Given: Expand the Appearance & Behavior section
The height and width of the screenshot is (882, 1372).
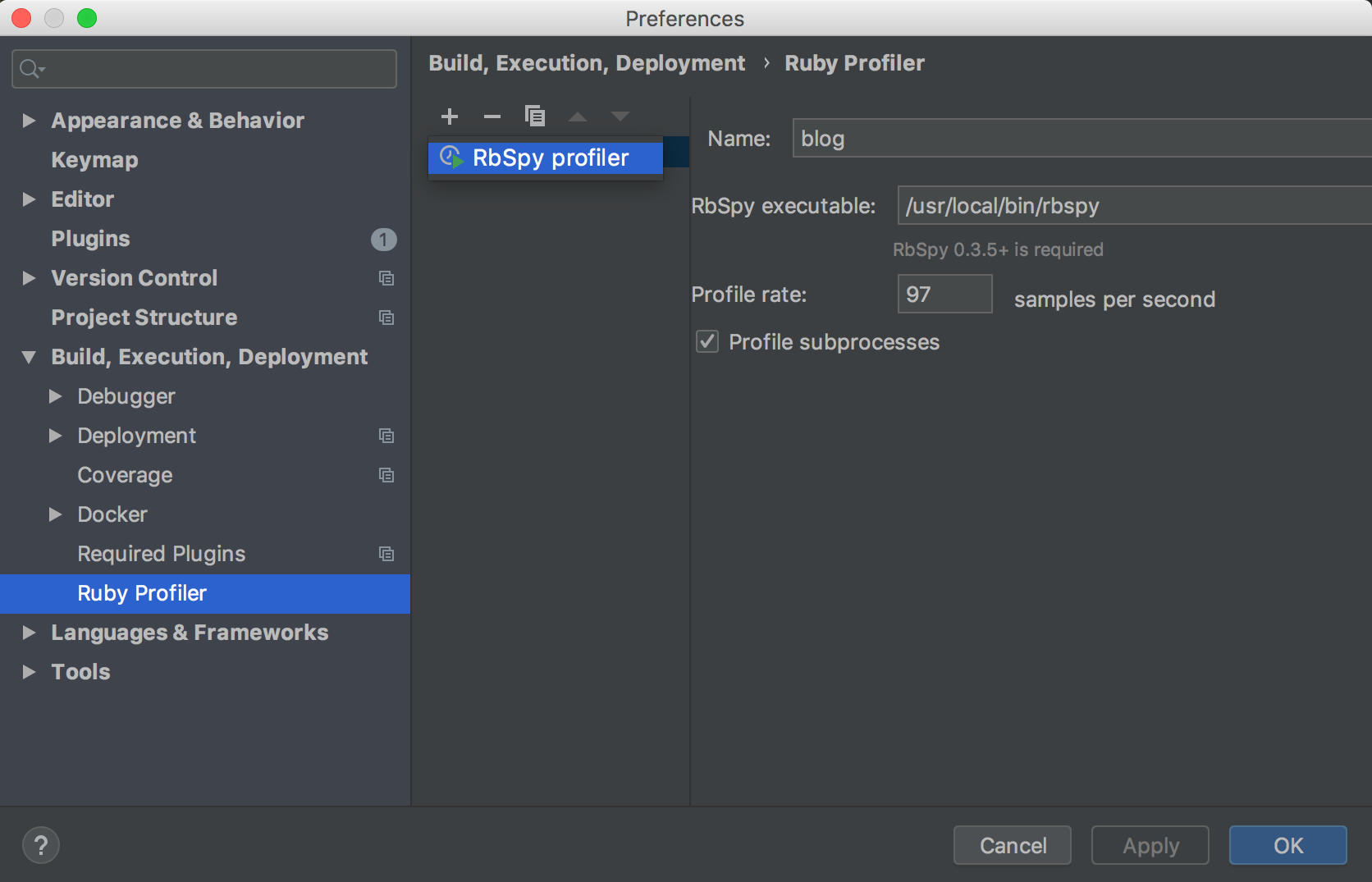Looking at the screenshot, I should (30, 121).
